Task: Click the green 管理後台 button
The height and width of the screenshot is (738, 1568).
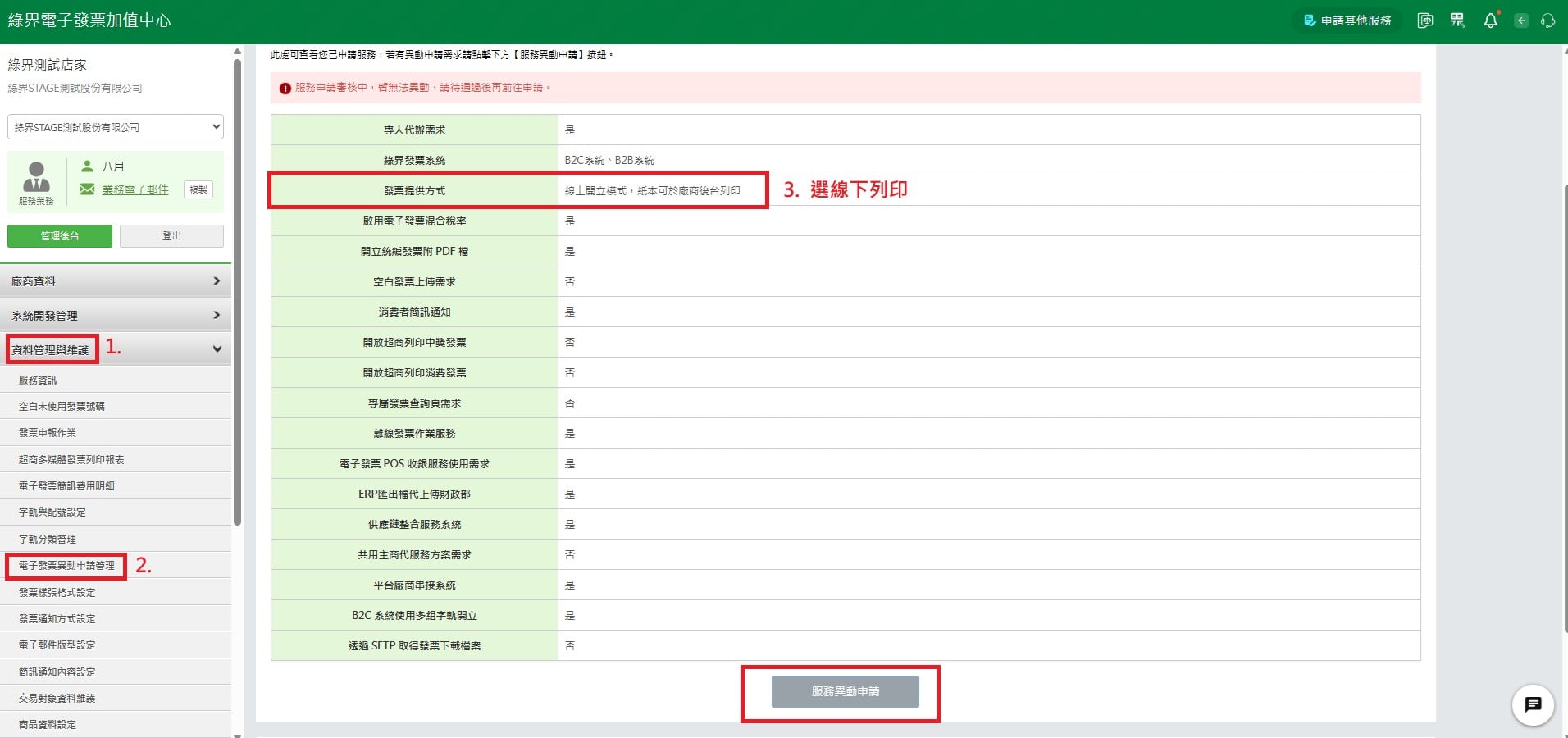Action: [x=60, y=236]
